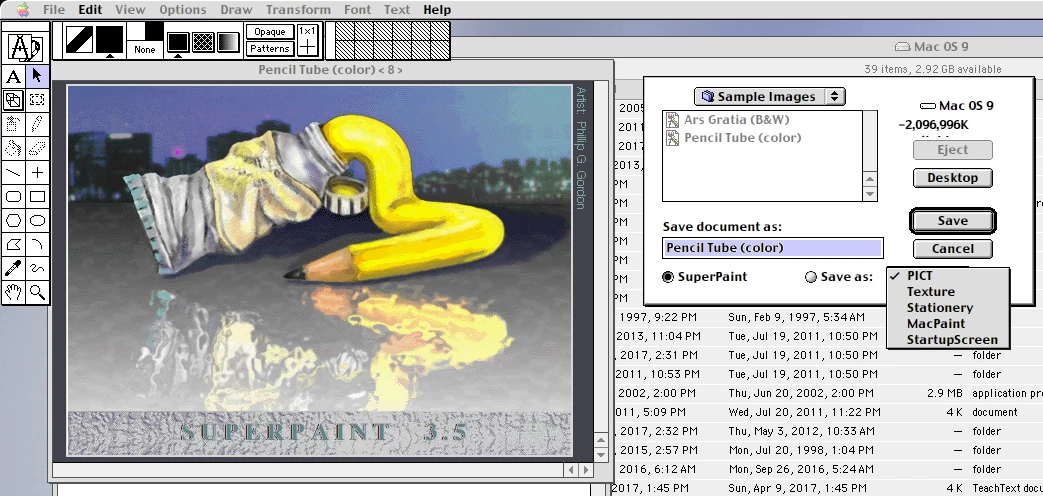Click the Pencil Tube (color) filename field

[x=773, y=247]
